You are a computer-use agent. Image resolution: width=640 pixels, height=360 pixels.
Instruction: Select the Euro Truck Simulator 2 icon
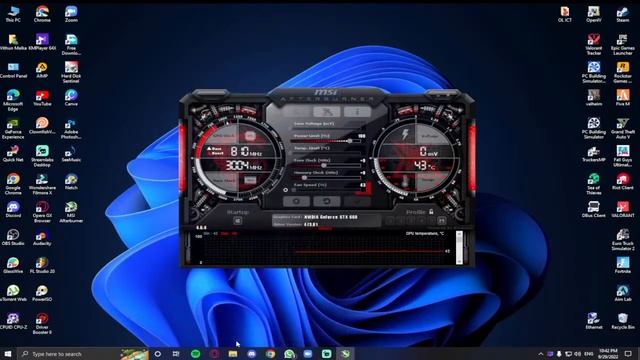(x=622, y=240)
